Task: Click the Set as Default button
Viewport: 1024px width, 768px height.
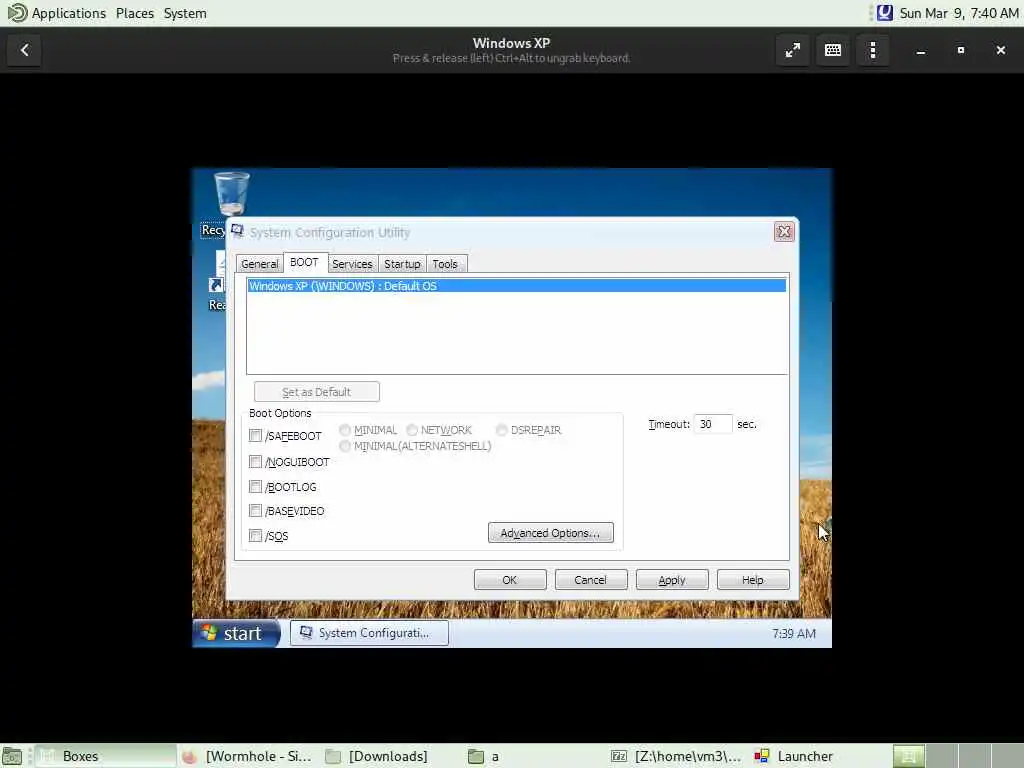Action: 317,392
